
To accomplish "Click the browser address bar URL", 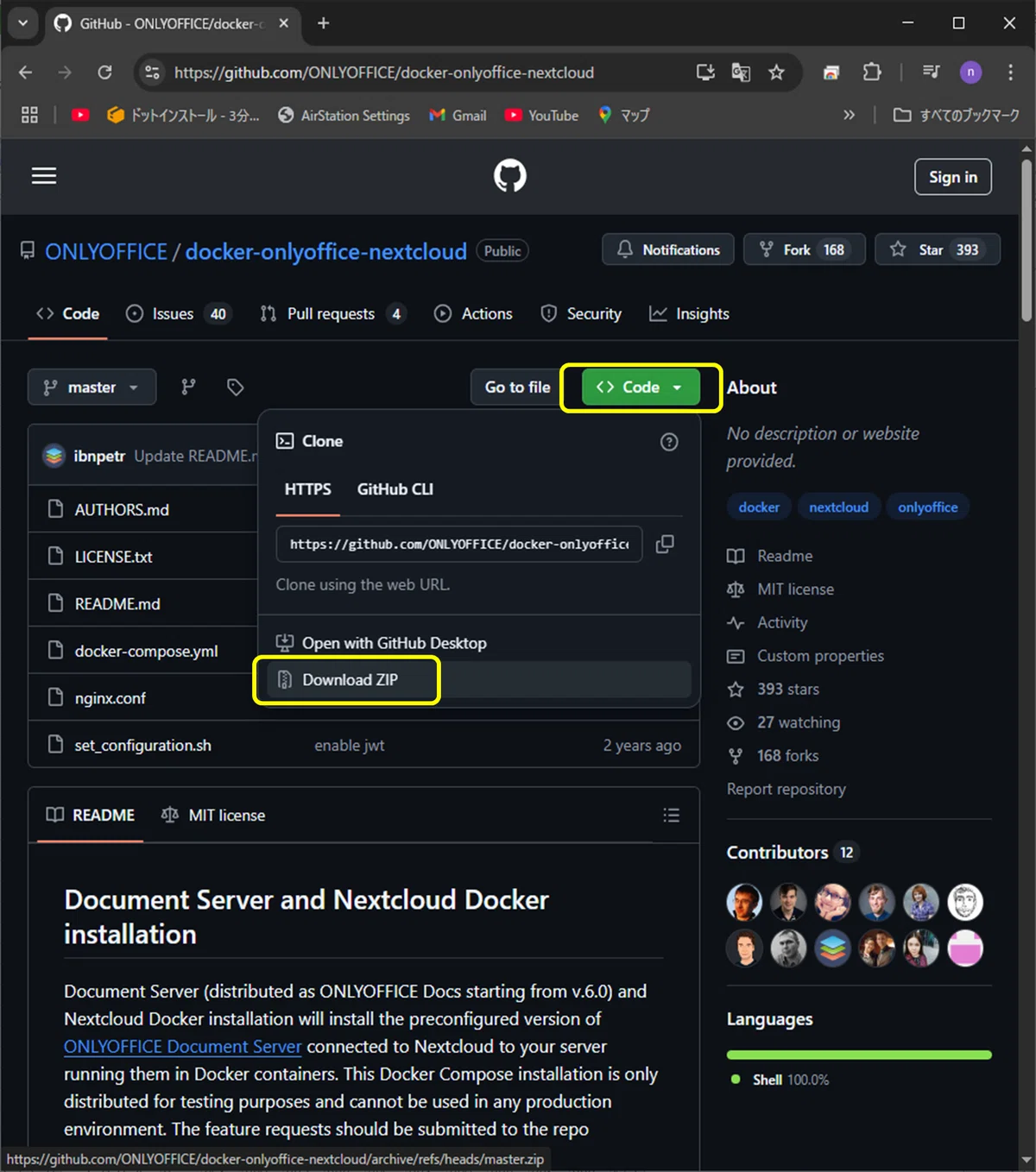I will (x=384, y=72).
